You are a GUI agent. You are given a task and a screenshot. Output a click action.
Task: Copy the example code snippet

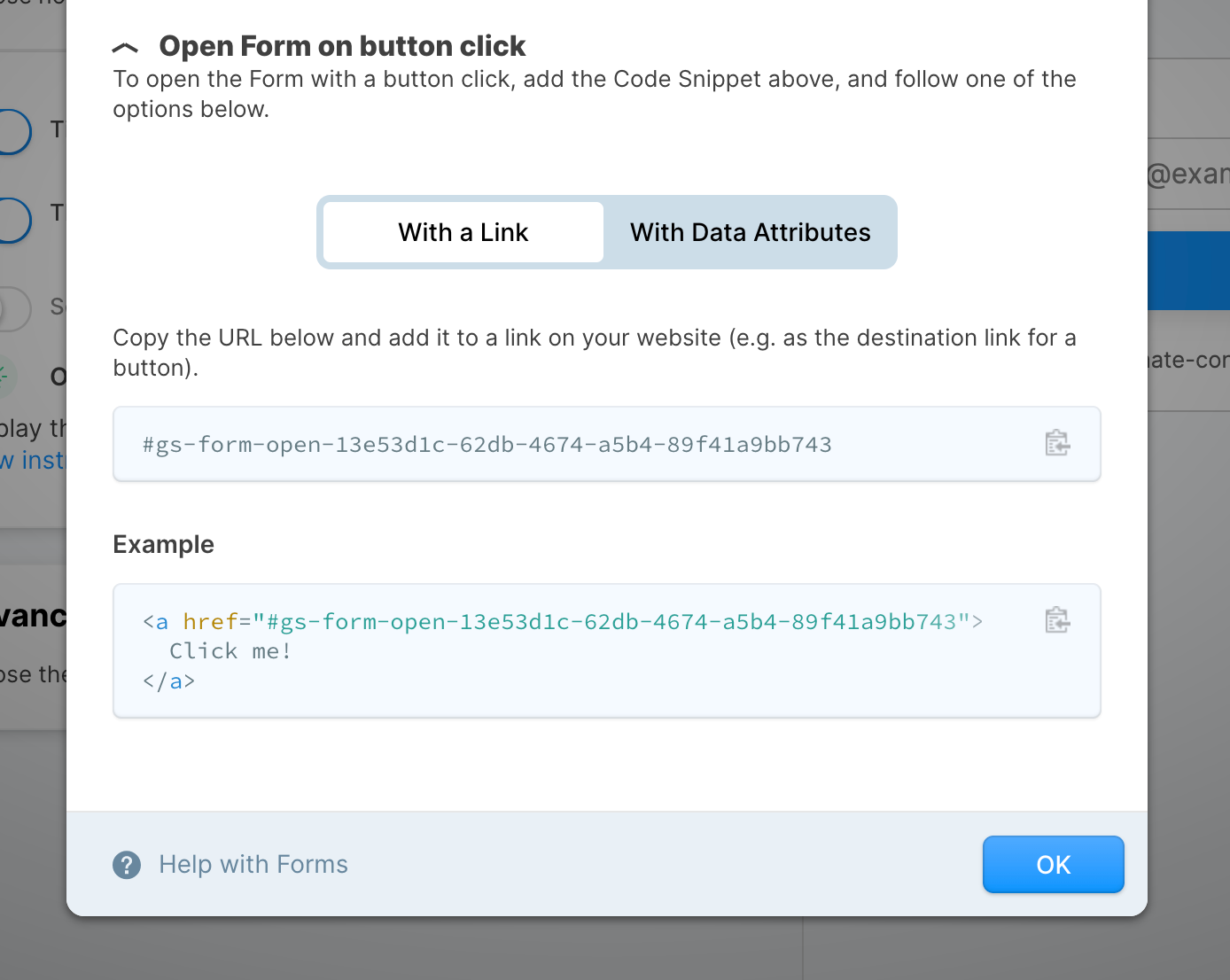(1056, 620)
